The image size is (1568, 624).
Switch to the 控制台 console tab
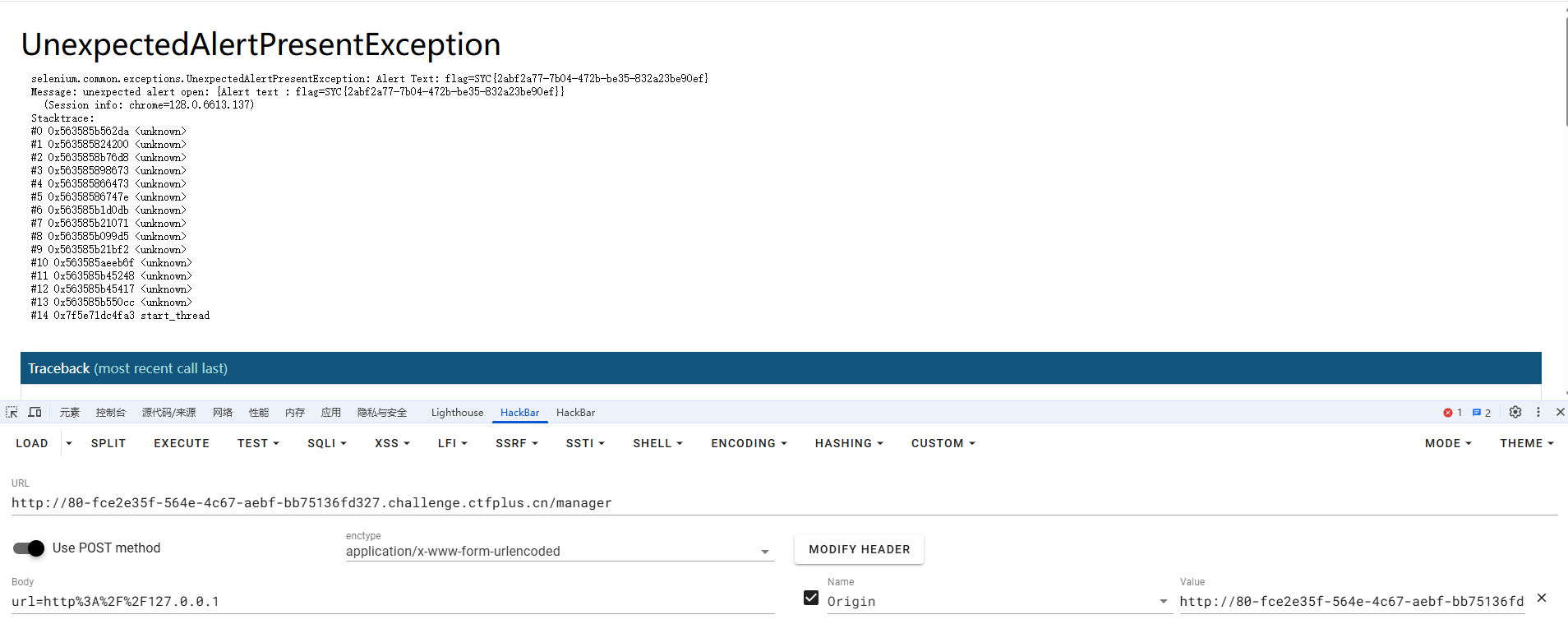[110, 413]
